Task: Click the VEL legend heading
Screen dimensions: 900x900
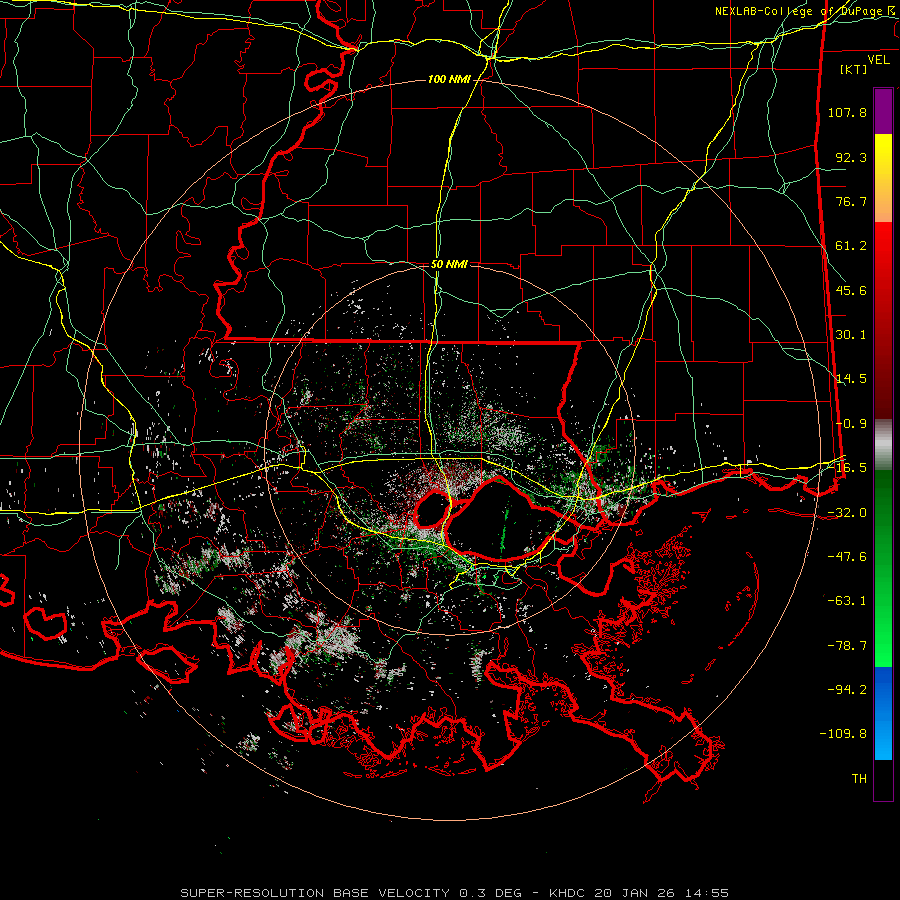Action: click(x=878, y=60)
